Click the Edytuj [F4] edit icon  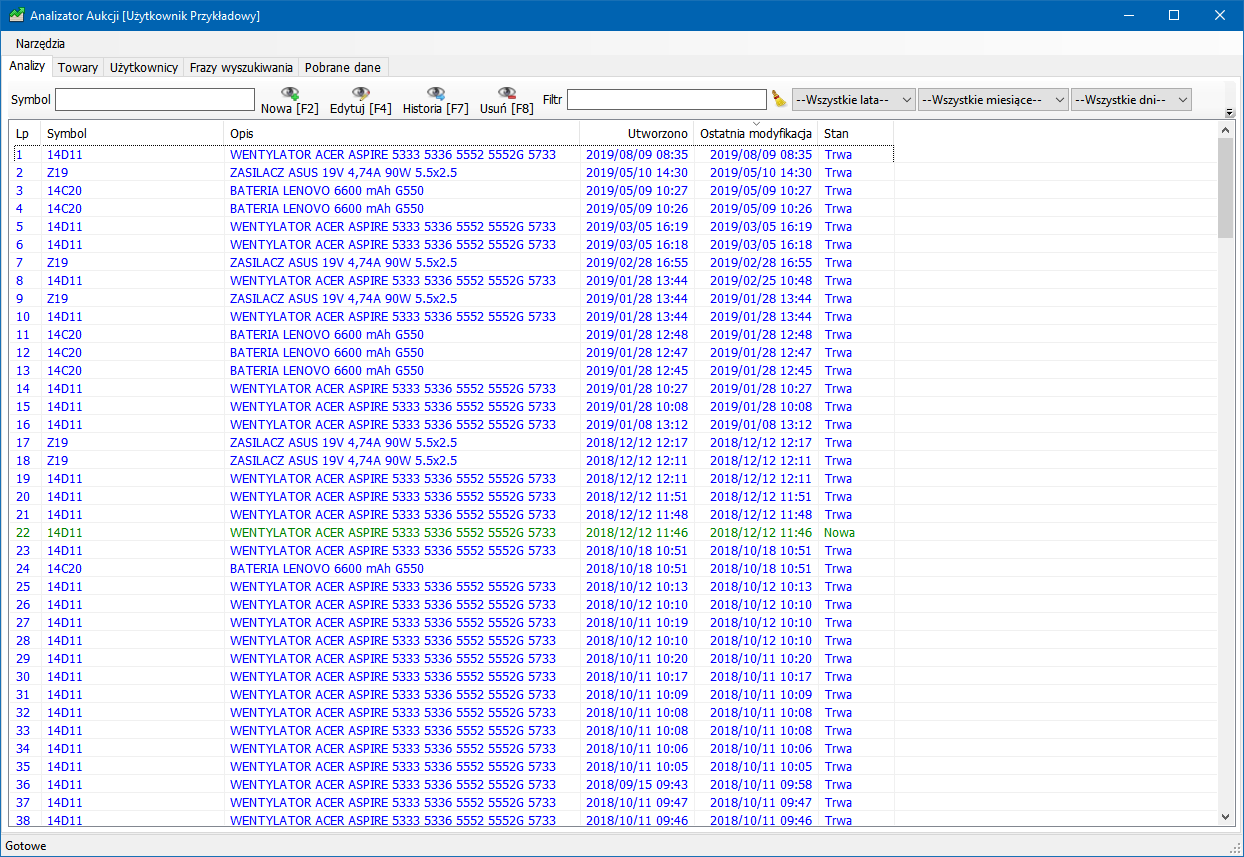pos(361,94)
